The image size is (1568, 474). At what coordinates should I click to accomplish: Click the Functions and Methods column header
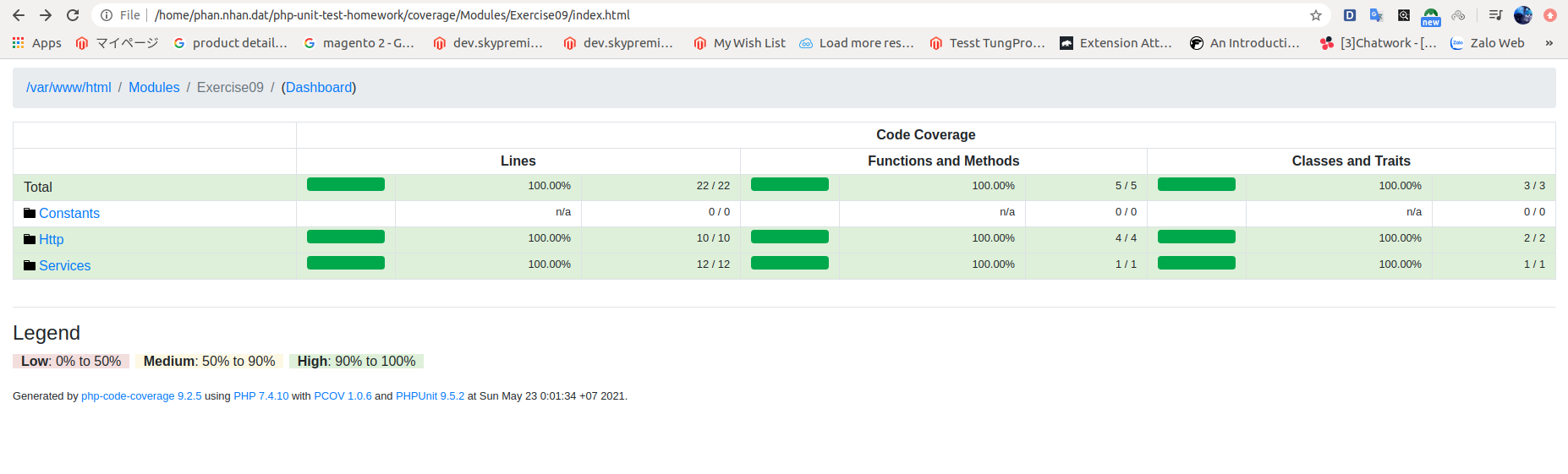point(944,161)
